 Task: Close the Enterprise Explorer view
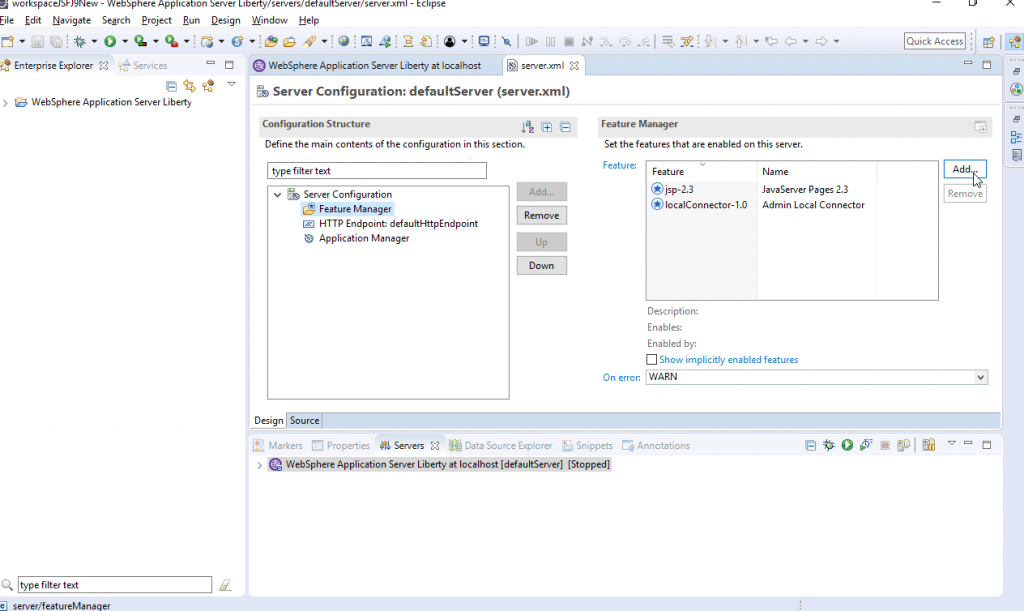click(103, 65)
